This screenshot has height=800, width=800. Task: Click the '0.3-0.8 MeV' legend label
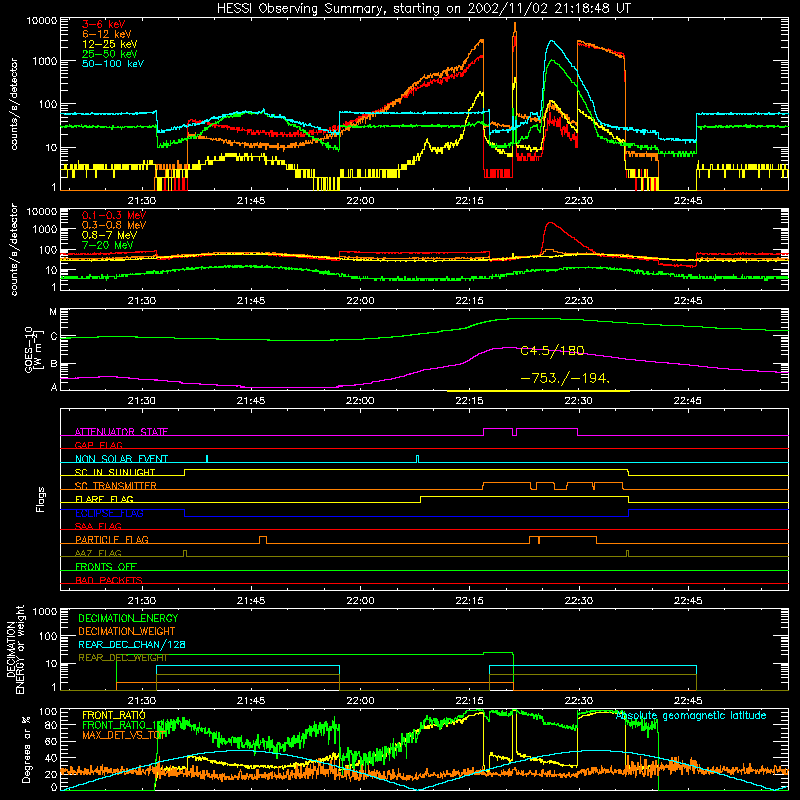coord(114,225)
